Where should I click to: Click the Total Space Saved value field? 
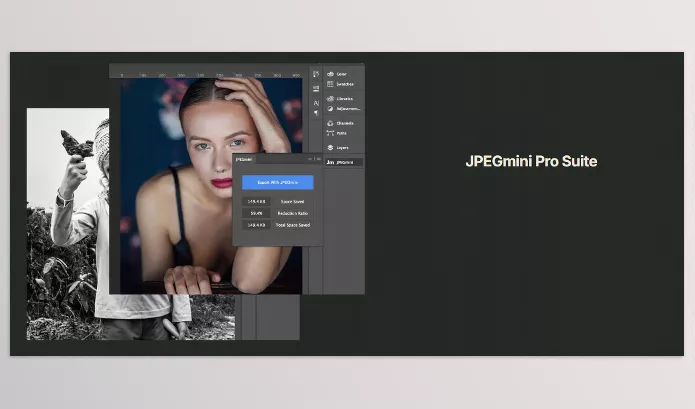[x=256, y=225]
